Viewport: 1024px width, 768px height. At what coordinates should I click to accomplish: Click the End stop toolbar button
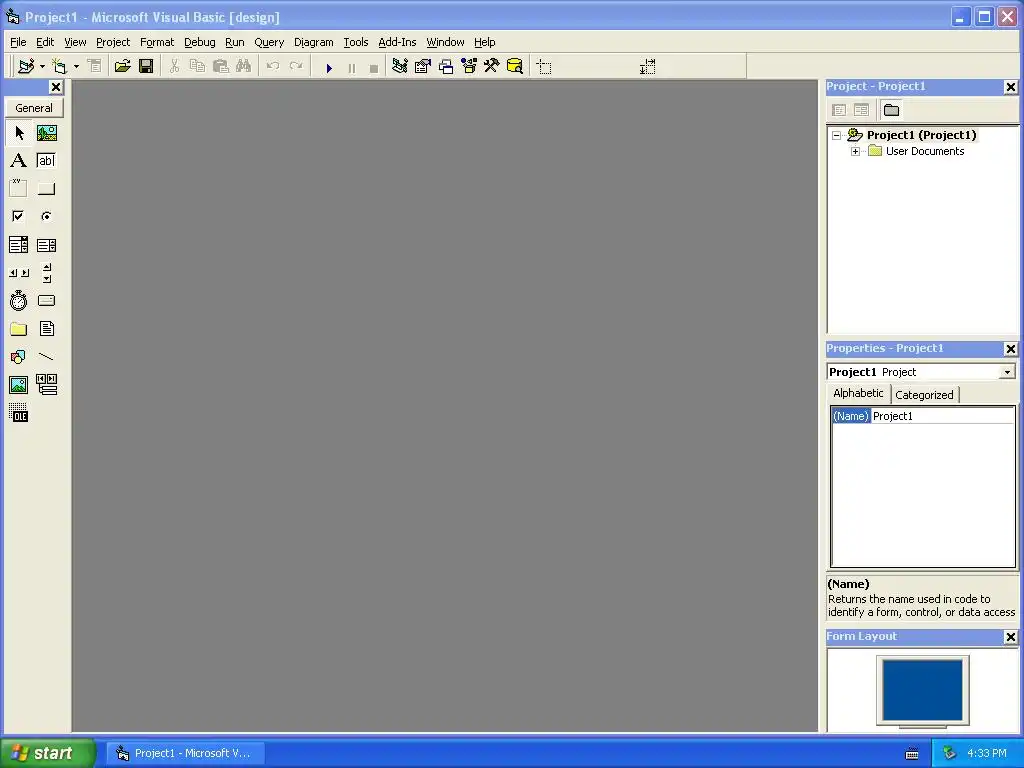pos(374,67)
